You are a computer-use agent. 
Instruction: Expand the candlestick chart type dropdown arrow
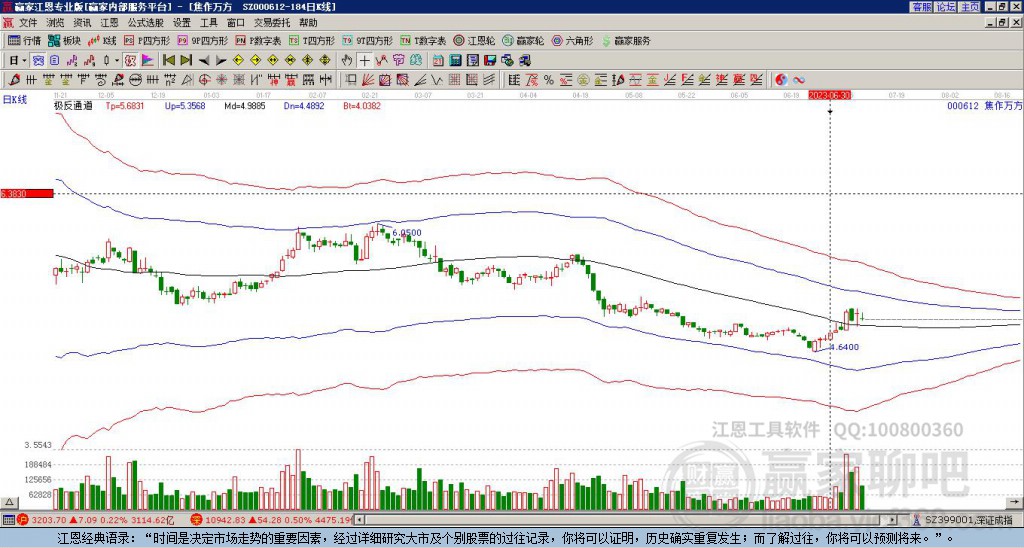(117, 61)
